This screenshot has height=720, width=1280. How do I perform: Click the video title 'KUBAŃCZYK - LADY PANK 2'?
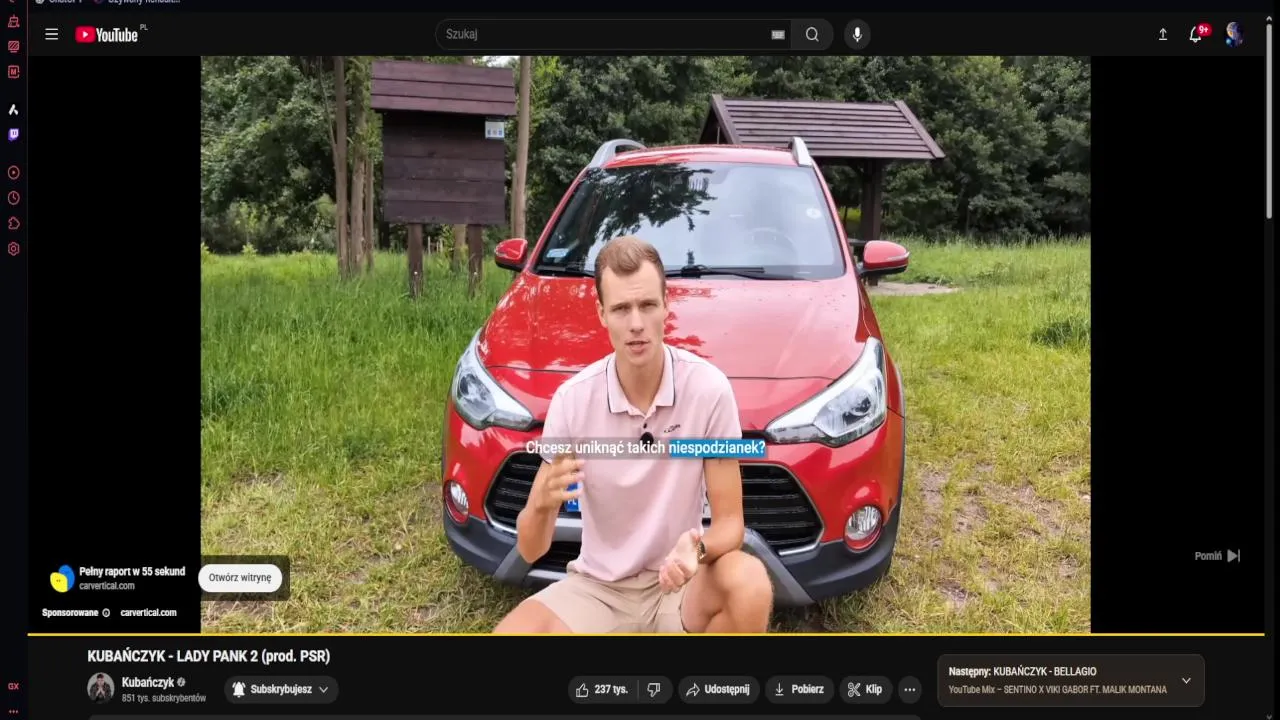point(208,656)
